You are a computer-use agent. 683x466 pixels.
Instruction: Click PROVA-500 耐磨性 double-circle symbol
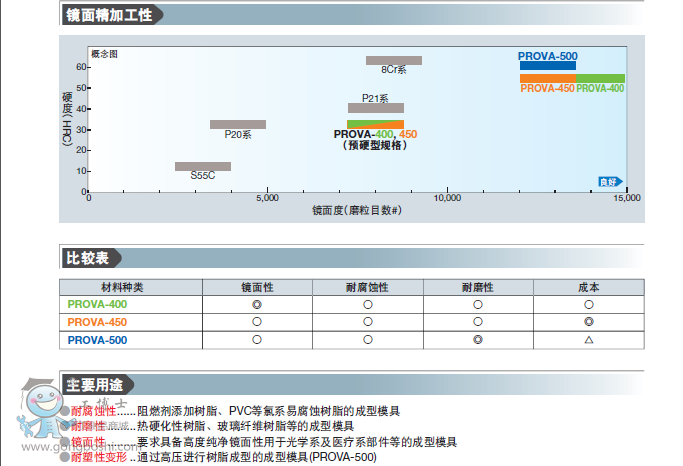click(478, 339)
